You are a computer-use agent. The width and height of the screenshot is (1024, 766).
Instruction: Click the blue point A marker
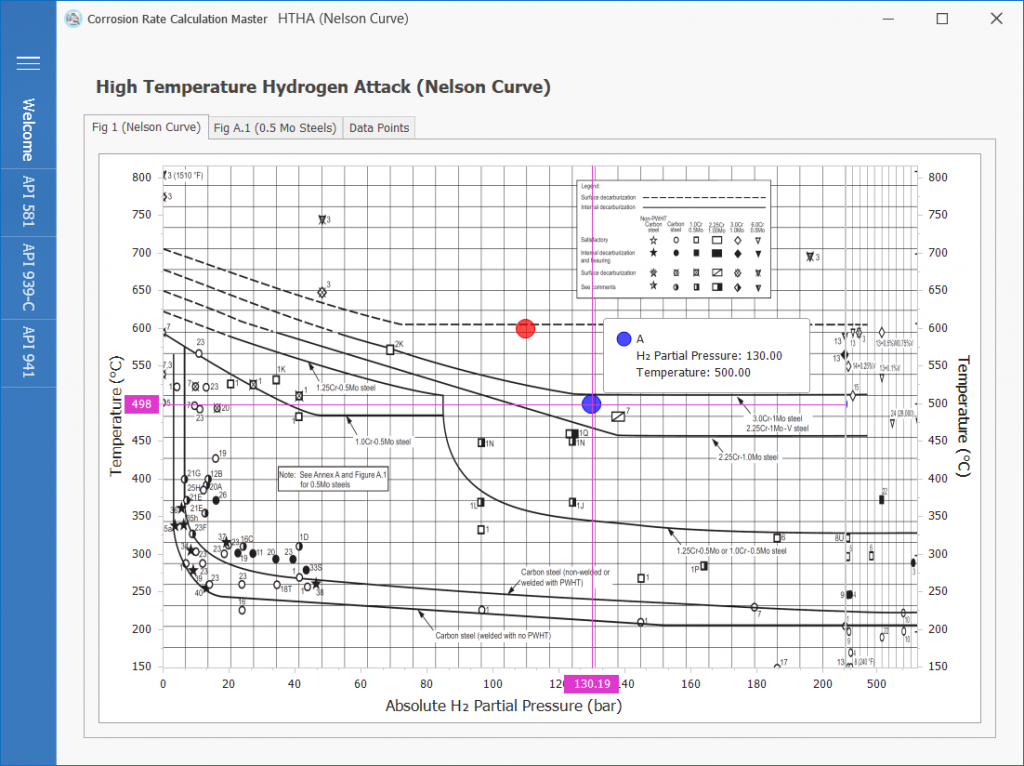point(591,403)
